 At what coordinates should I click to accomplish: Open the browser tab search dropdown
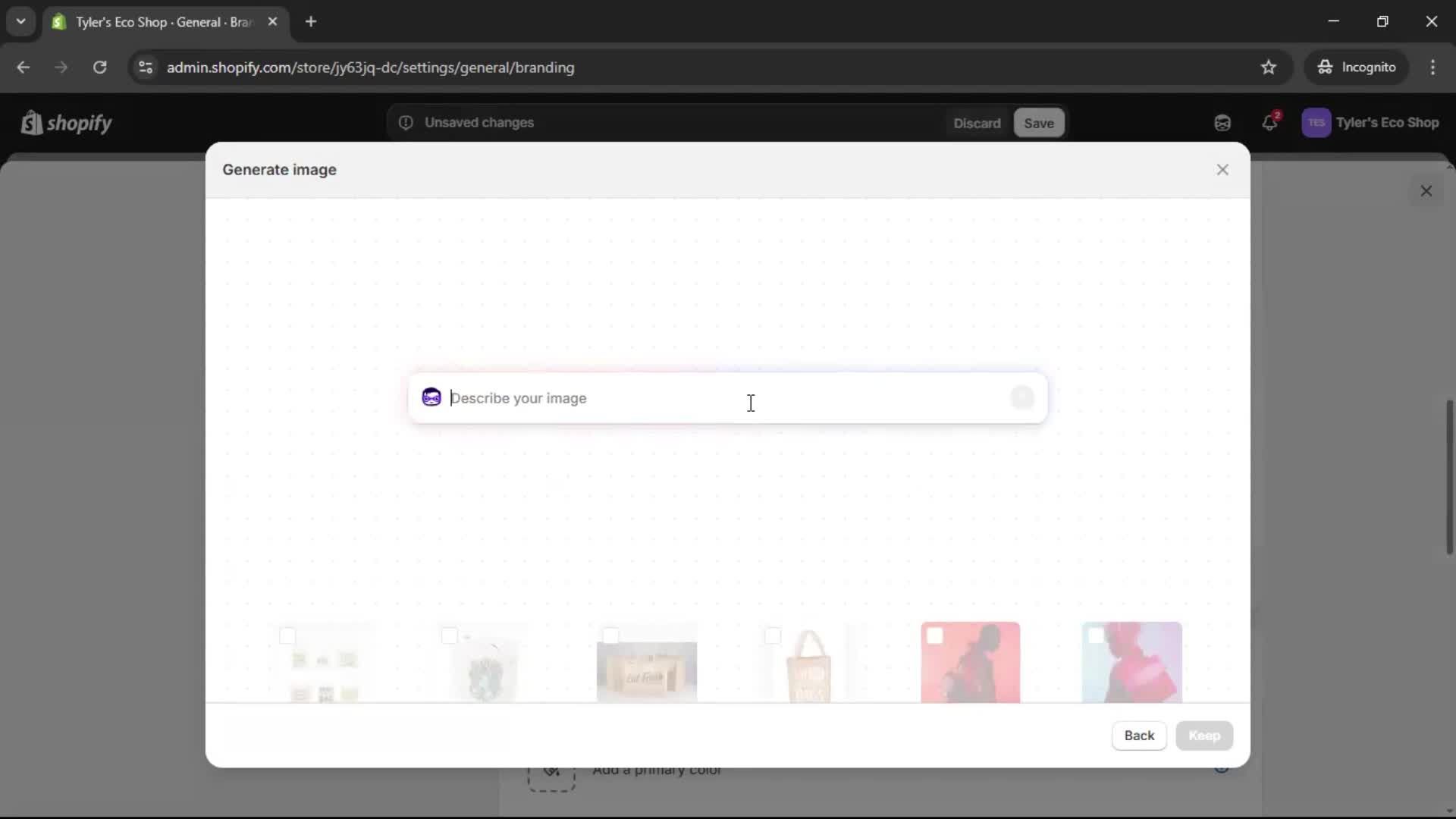[x=20, y=21]
